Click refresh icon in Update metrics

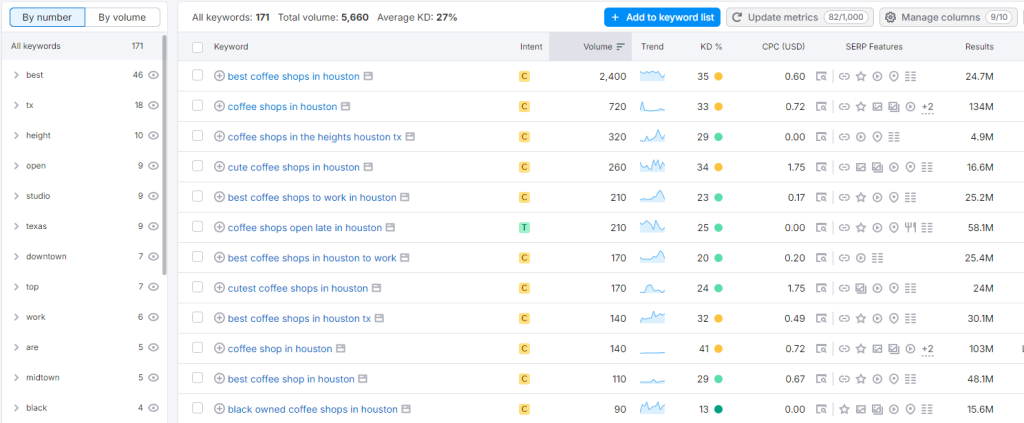[x=737, y=18]
